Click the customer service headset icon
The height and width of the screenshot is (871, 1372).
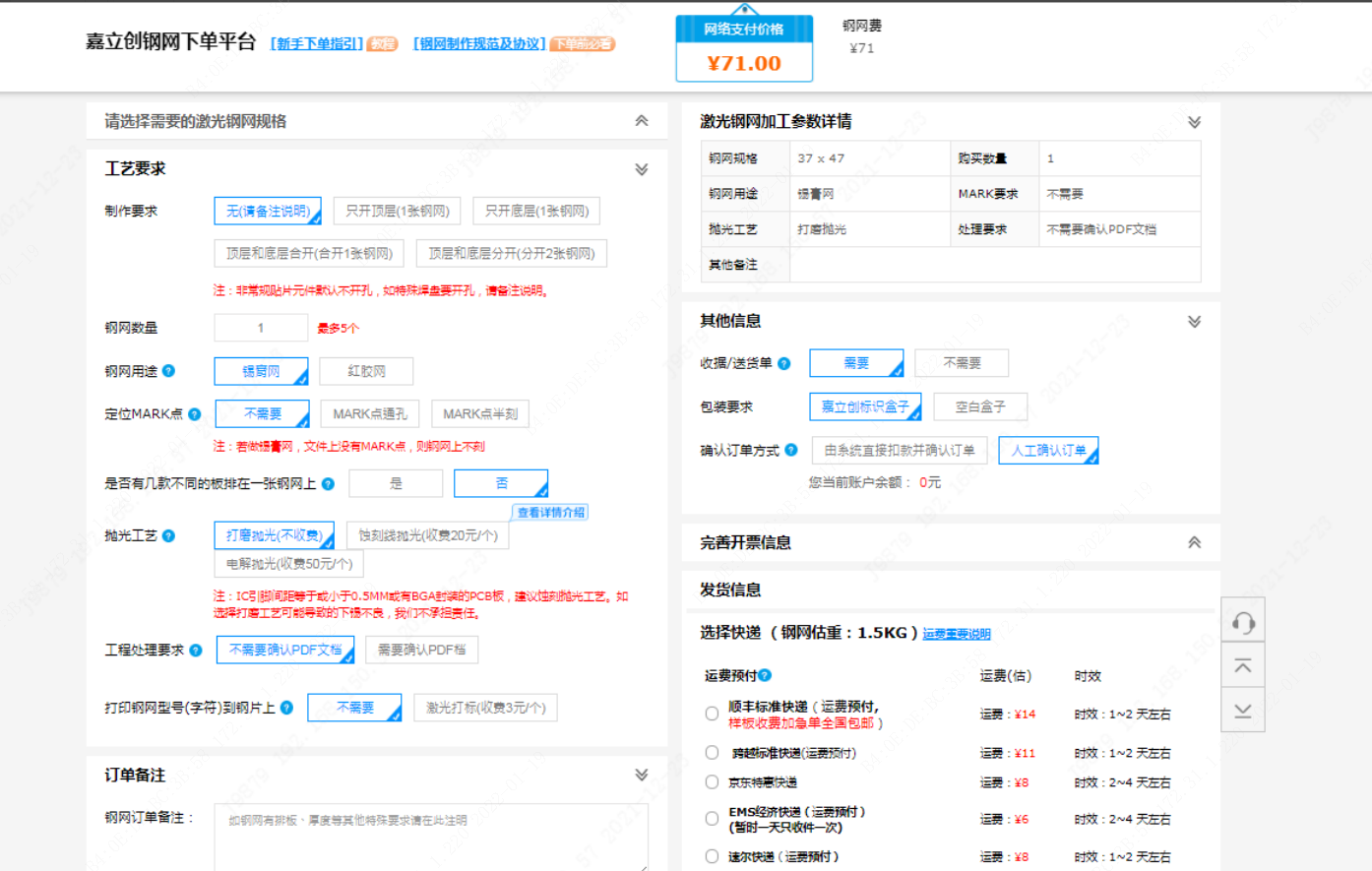[x=1243, y=622]
